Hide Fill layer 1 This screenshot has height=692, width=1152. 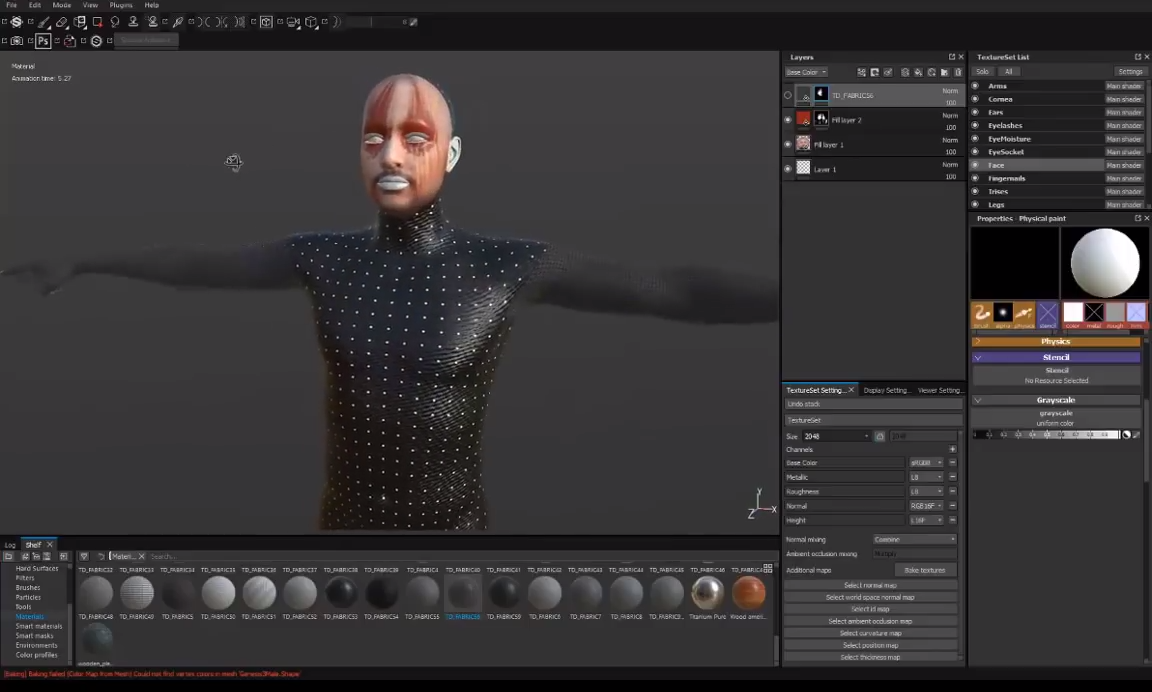(788, 145)
